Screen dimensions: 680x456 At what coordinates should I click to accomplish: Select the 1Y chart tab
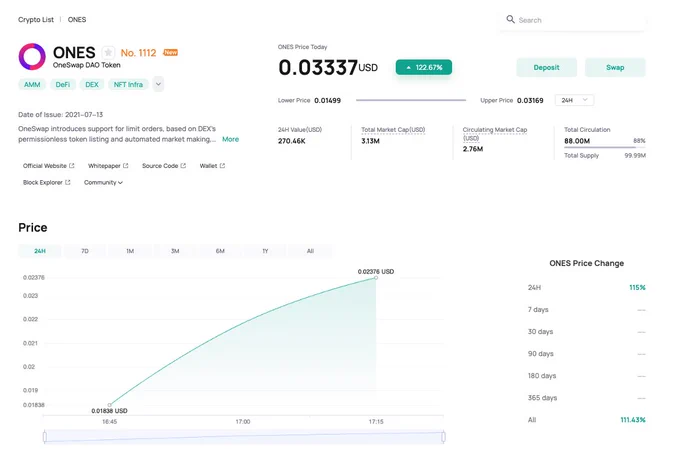point(265,251)
